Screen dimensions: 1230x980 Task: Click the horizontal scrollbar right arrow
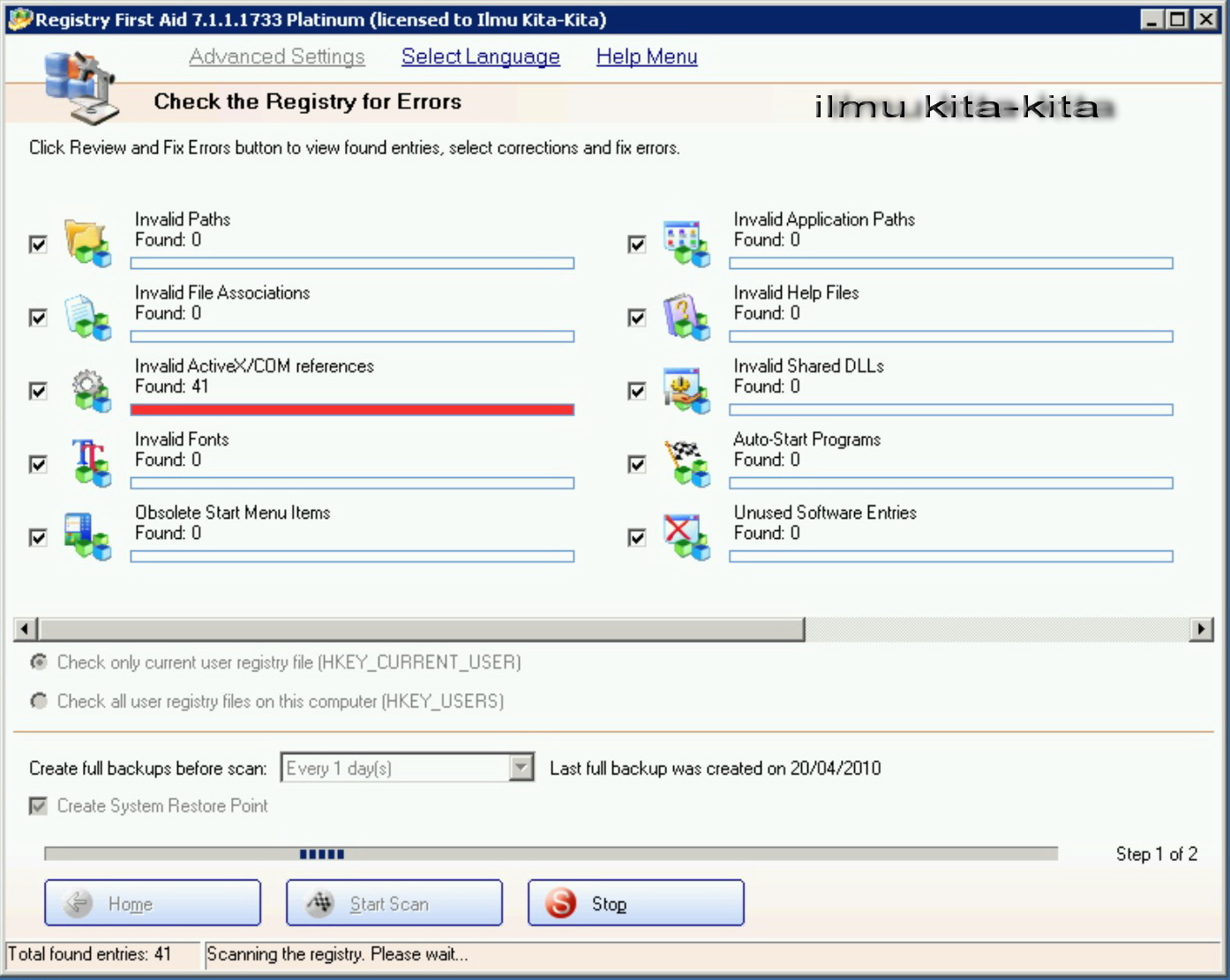click(1201, 629)
